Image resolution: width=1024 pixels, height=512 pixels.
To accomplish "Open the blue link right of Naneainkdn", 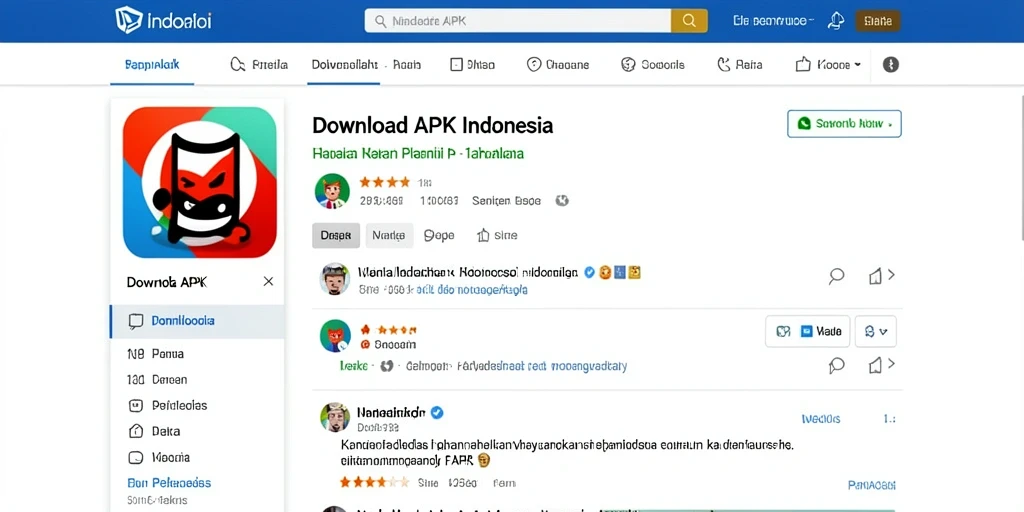I will click(820, 419).
